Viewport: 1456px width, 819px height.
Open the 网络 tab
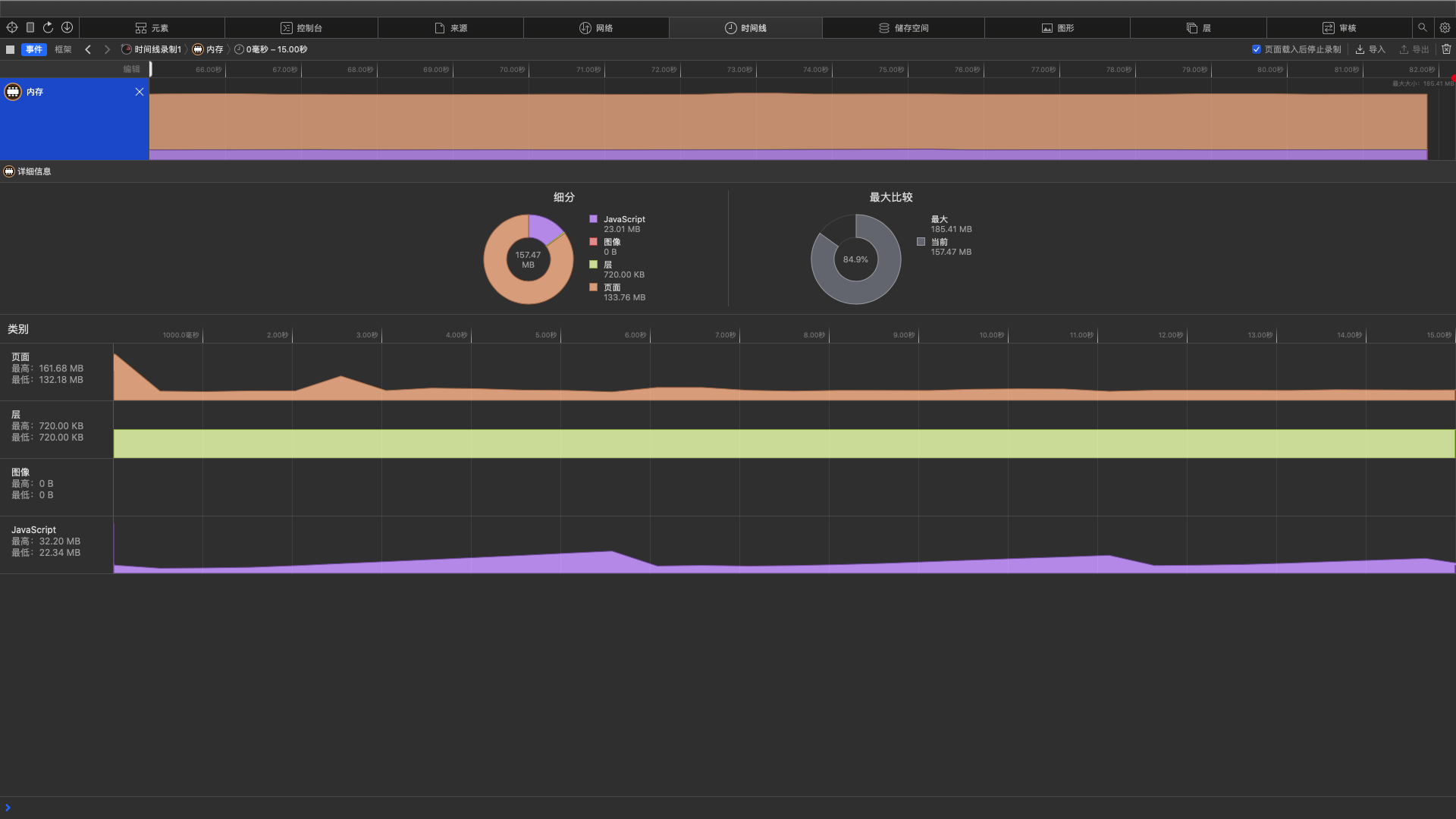coord(596,28)
